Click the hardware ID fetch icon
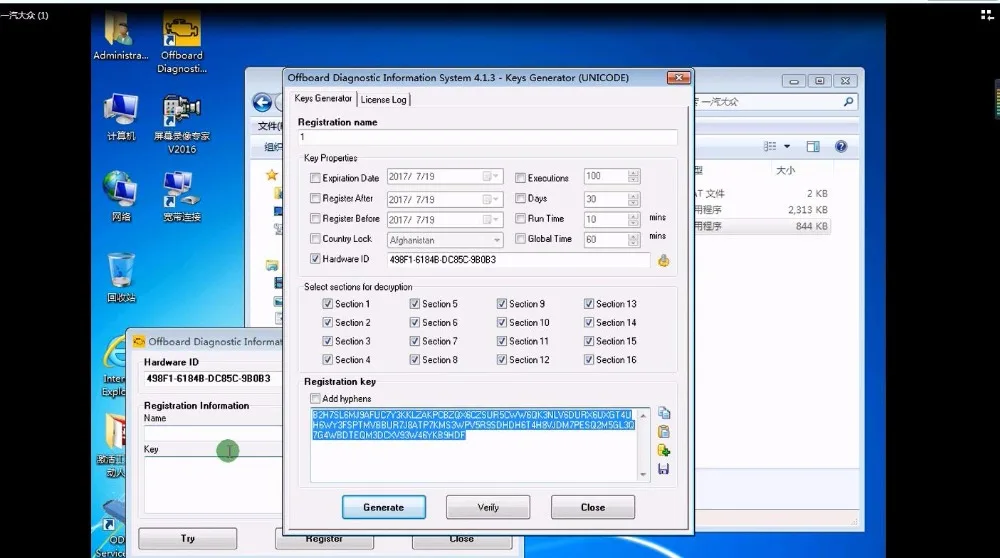1000x558 pixels. (x=663, y=260)
